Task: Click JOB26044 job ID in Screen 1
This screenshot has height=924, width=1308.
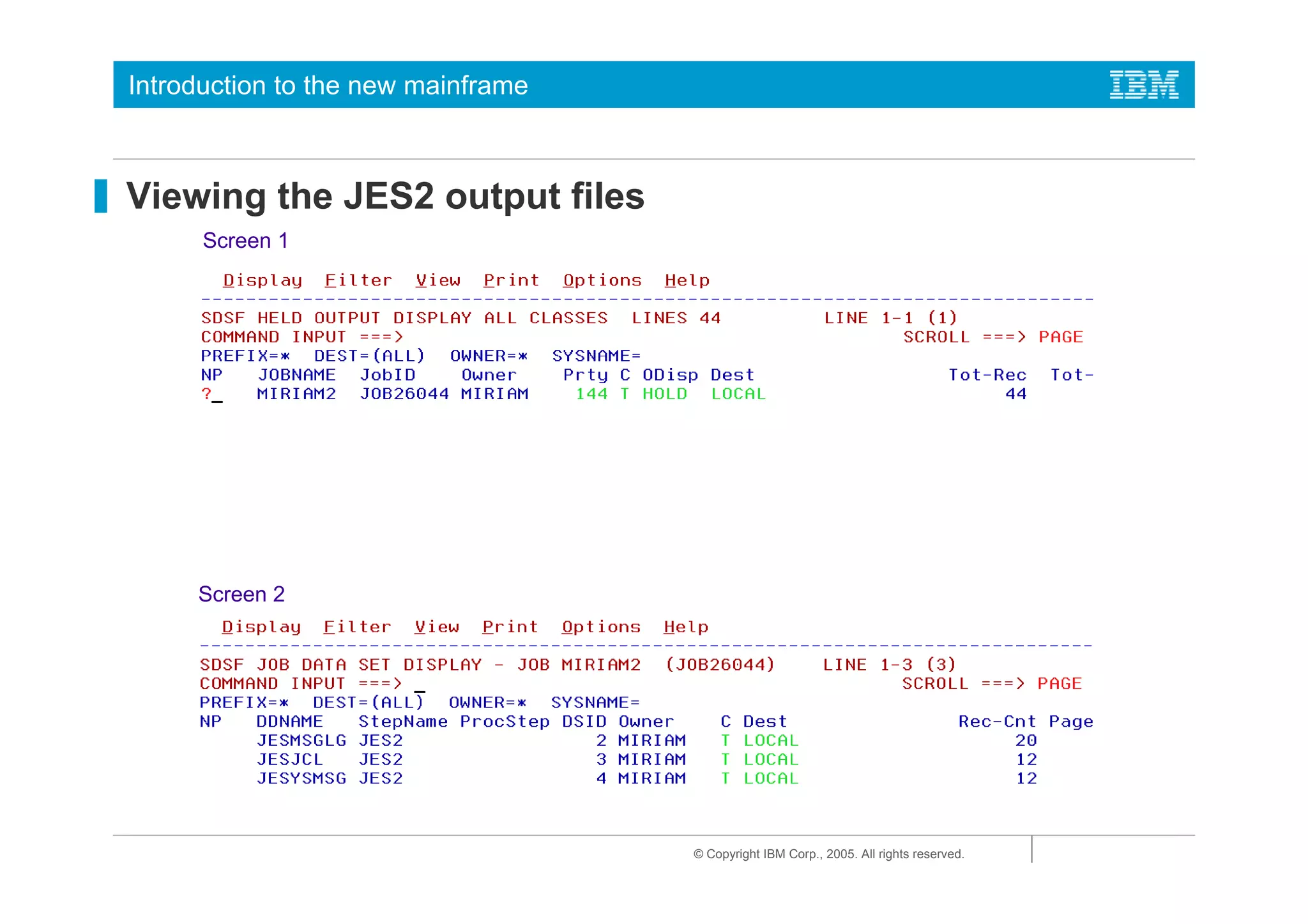Action: [404, 394]
